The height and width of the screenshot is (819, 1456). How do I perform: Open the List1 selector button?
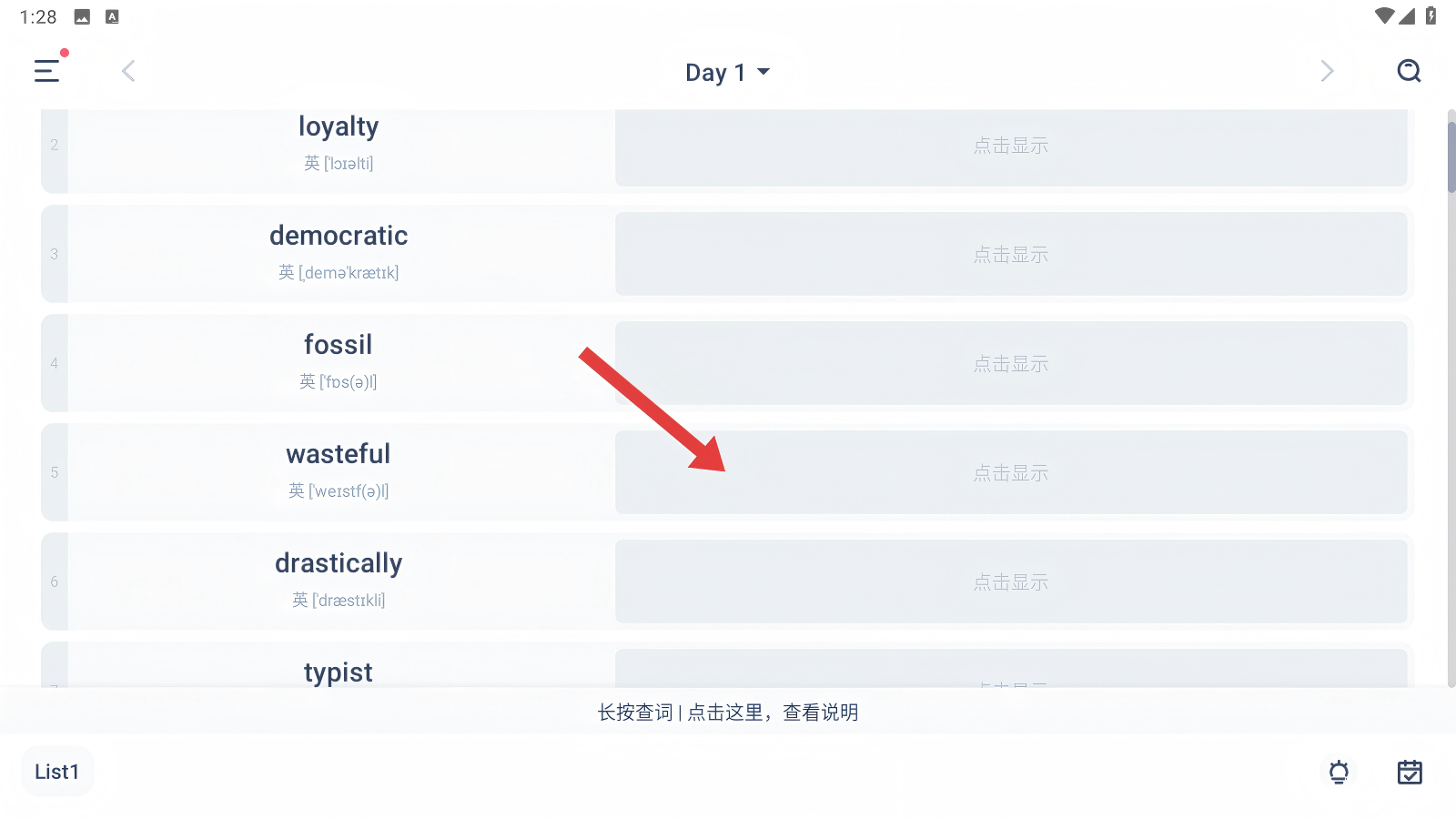click(57, 773)
